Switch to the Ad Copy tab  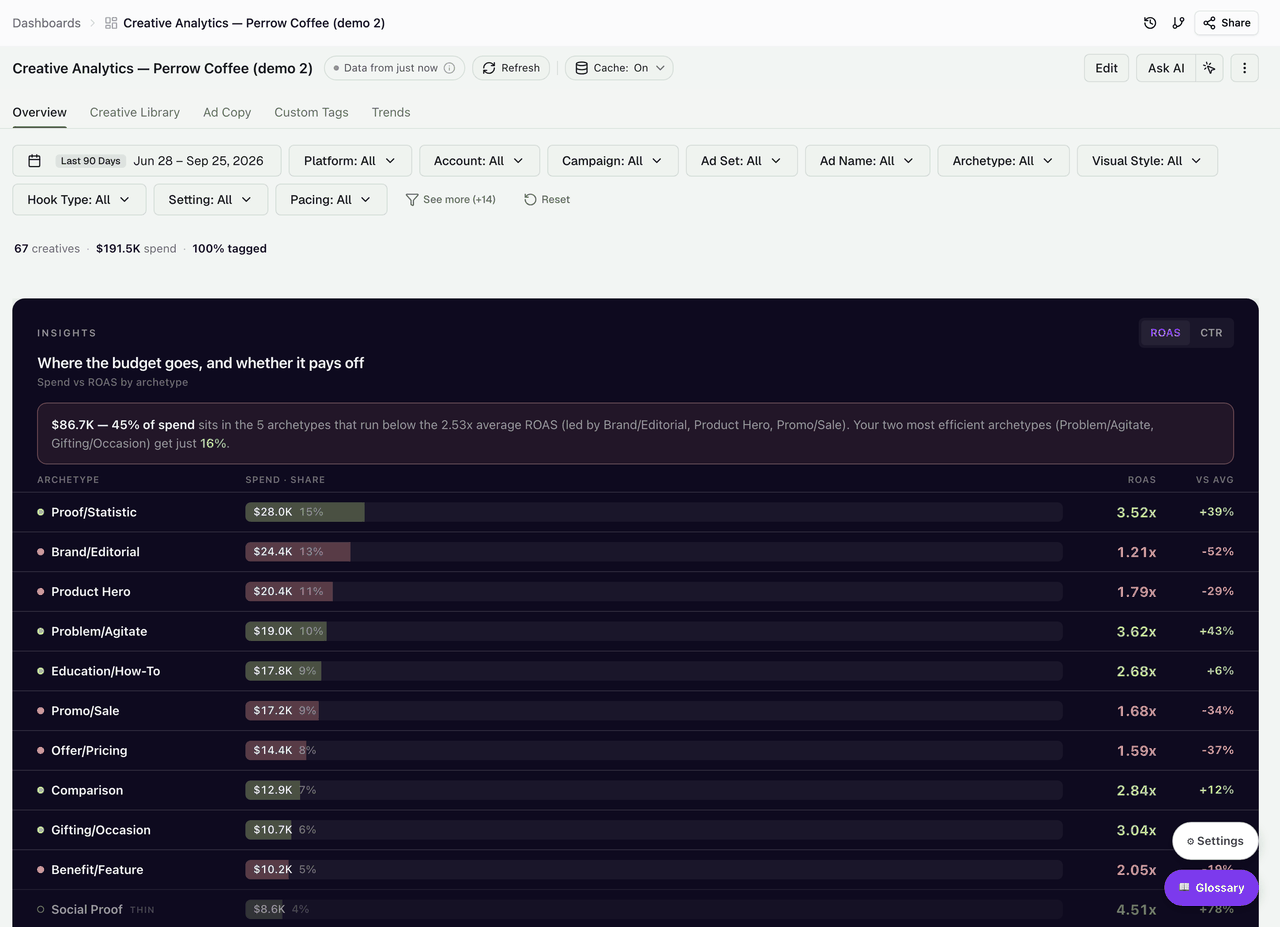point(227,112)
